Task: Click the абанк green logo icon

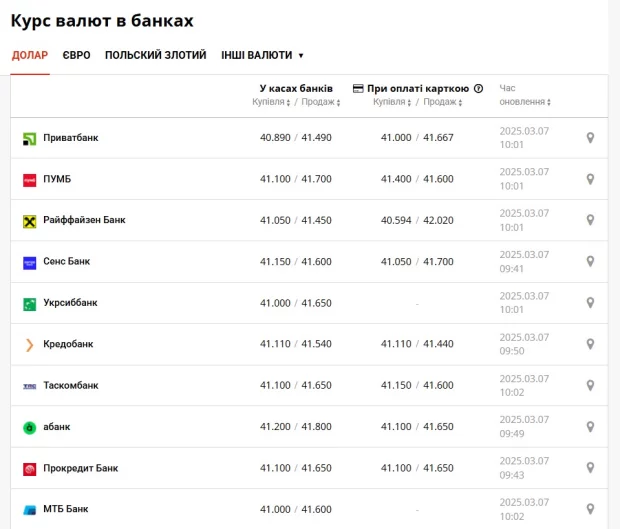Action: coord(29,427)
